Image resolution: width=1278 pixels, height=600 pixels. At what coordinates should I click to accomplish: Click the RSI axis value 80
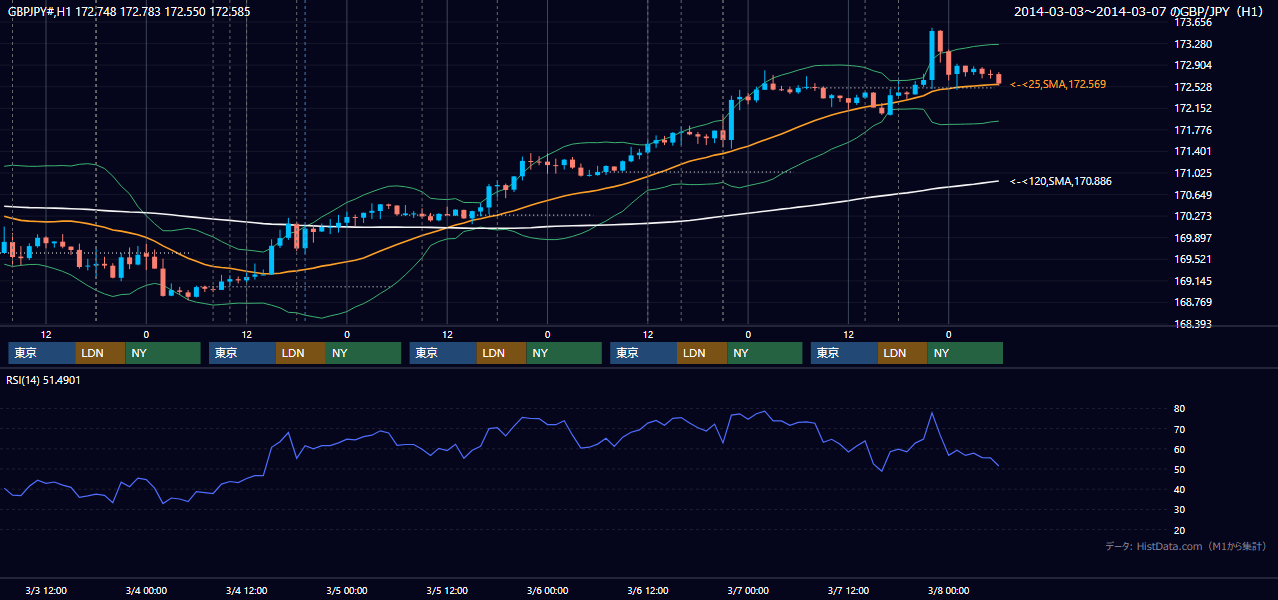click(x=1179, y=409)
